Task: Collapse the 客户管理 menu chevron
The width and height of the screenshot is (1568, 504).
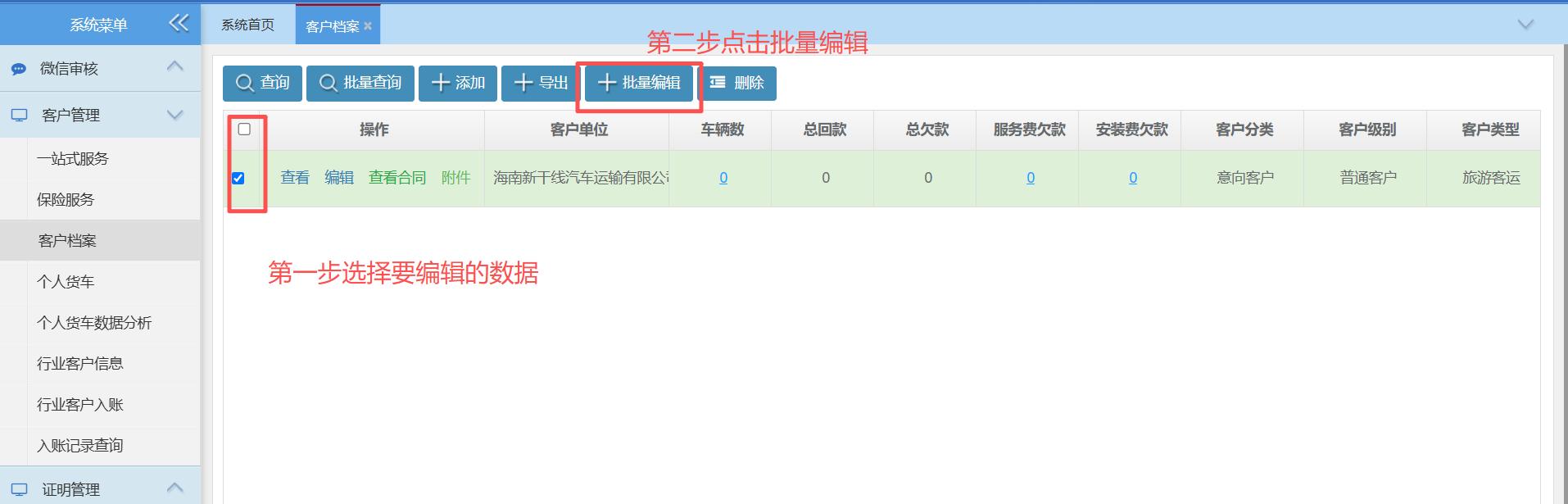Action: click(175, 115)
